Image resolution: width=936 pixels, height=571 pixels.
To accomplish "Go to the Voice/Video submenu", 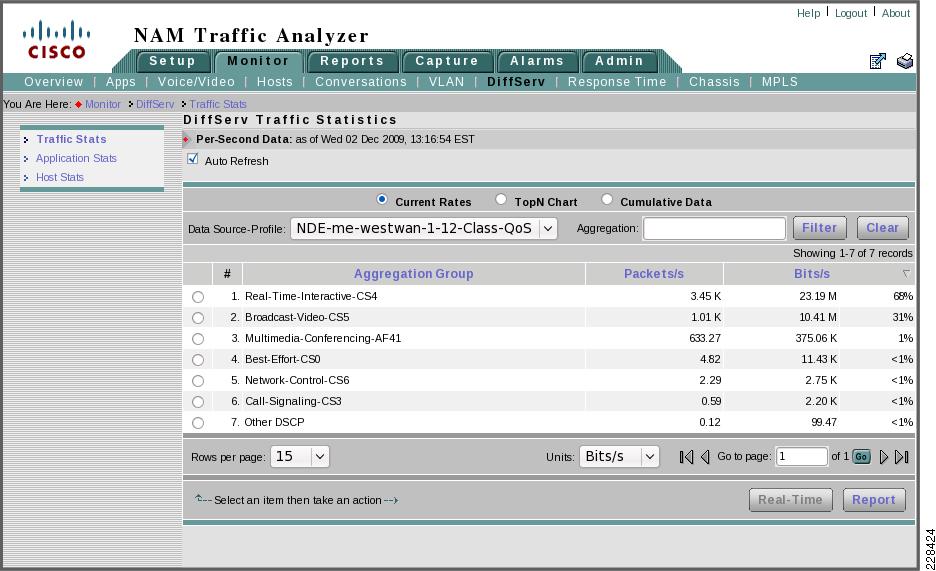I will [x=196, y=82].
